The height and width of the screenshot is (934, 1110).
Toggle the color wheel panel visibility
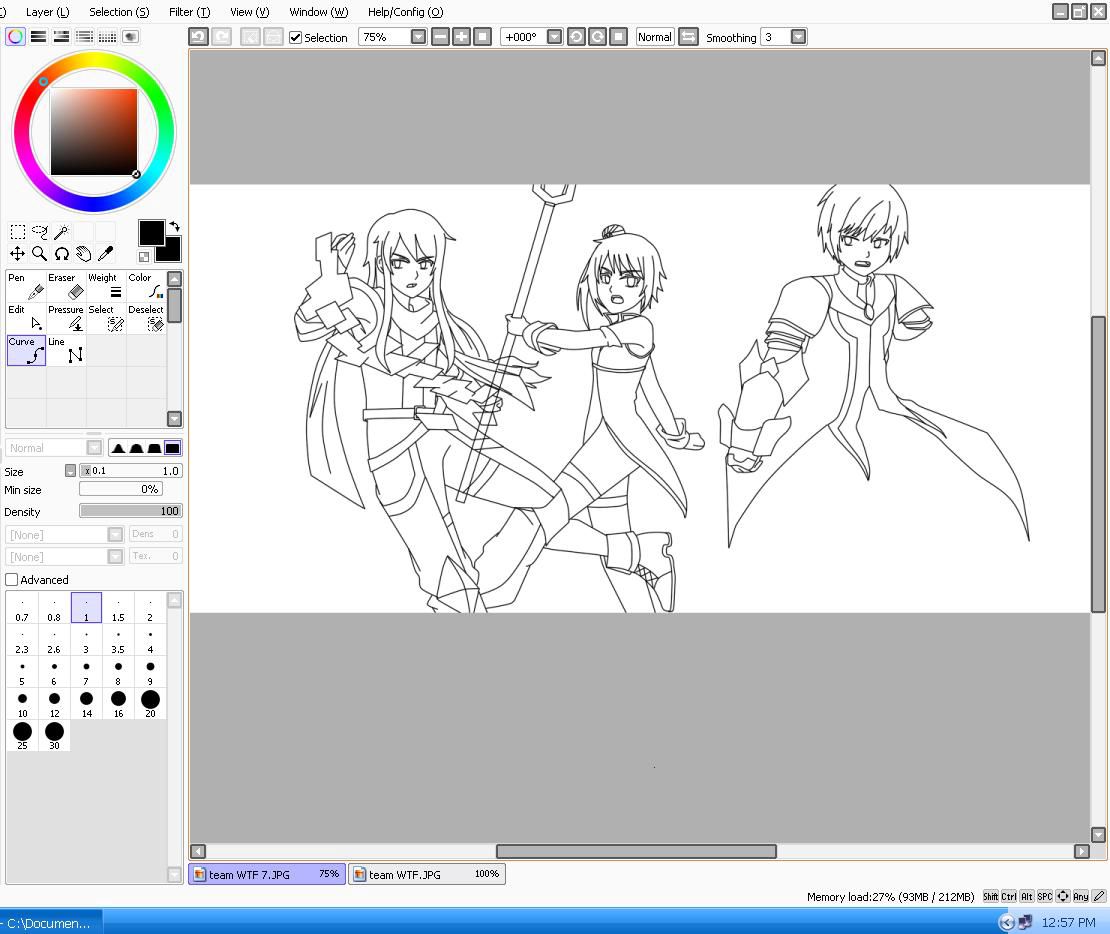[x=15, y=37]
